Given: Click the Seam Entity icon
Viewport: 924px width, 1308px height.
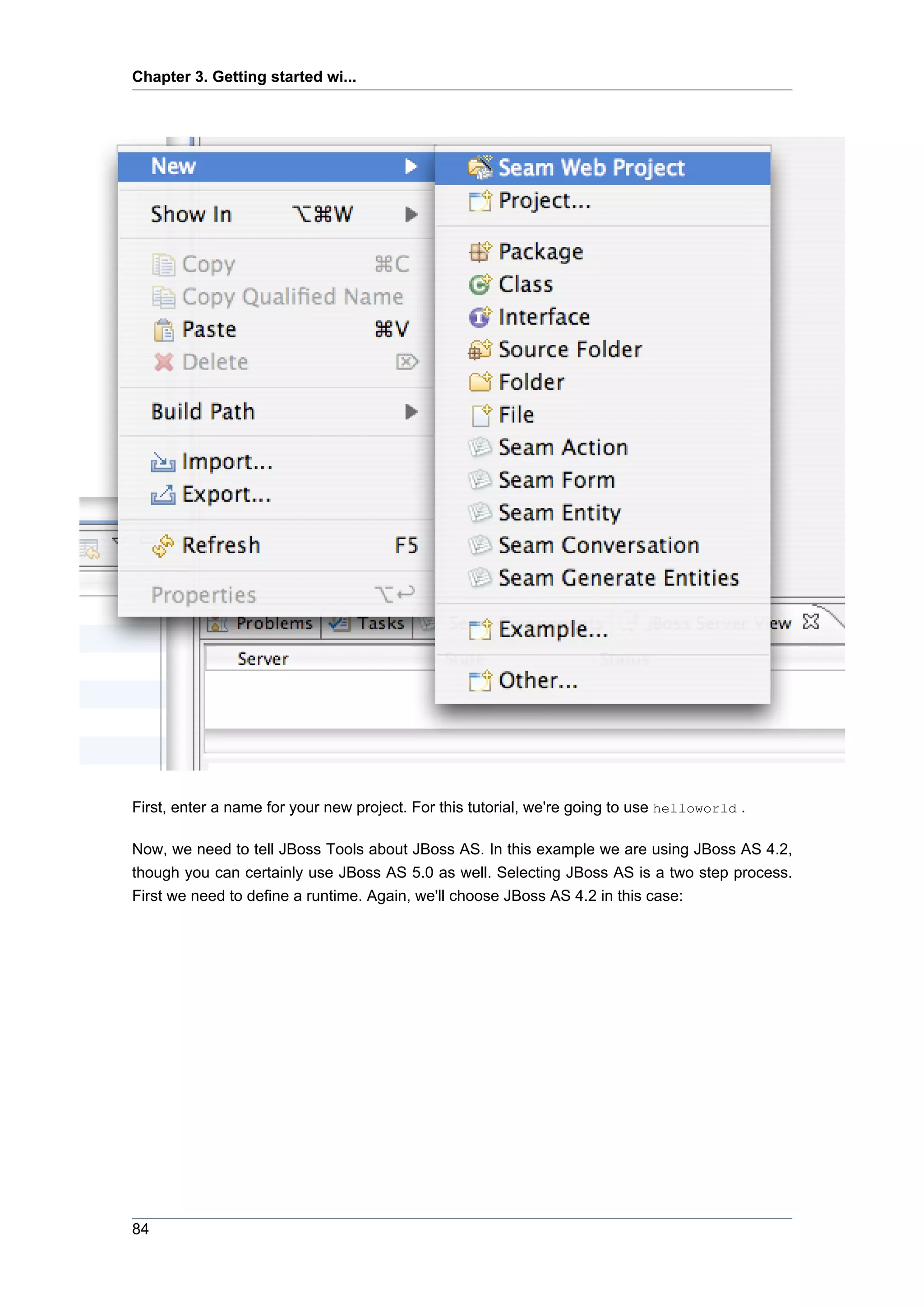Looking at the screenshot, I should coord(479,512).
